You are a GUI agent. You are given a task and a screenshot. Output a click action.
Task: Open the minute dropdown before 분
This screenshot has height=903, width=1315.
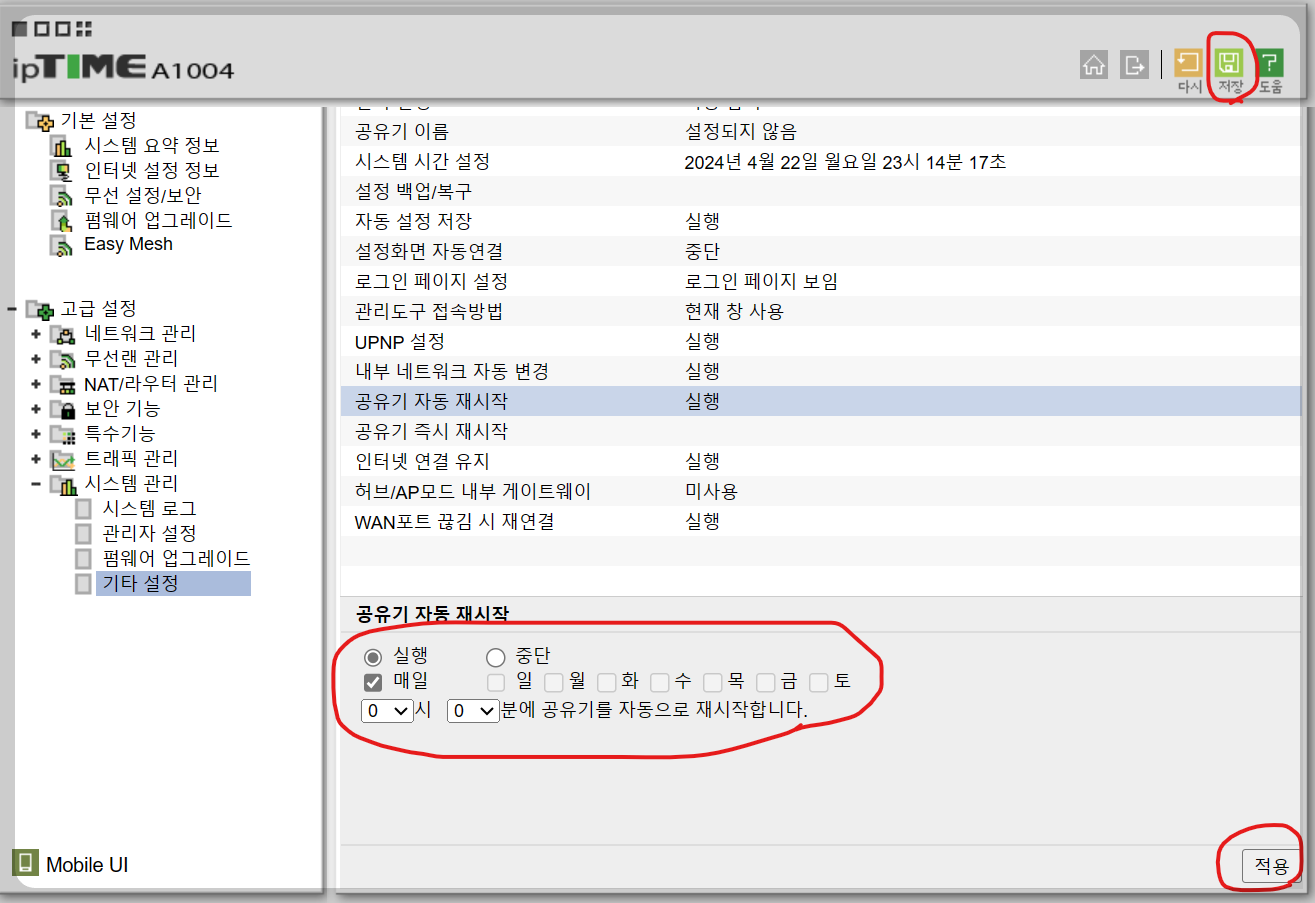(472, 711)
